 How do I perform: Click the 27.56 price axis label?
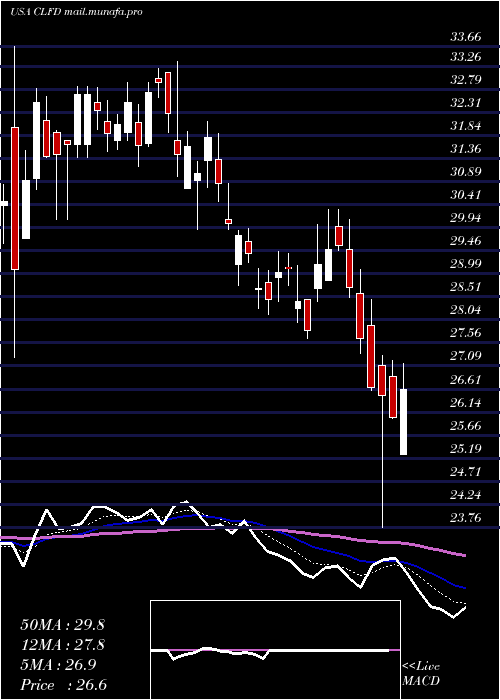466,333
